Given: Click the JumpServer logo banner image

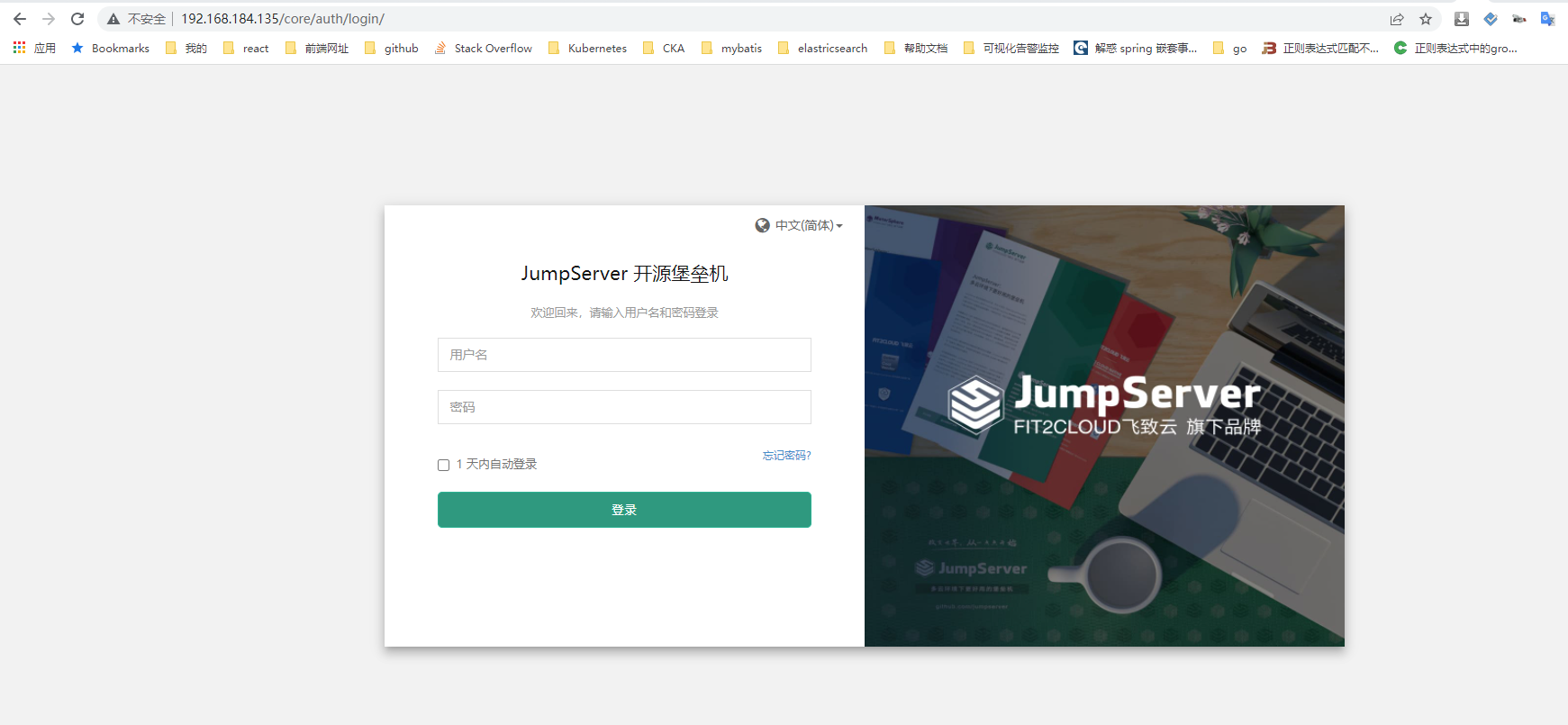Looking at the screenshot, I should pos(1104,426).
